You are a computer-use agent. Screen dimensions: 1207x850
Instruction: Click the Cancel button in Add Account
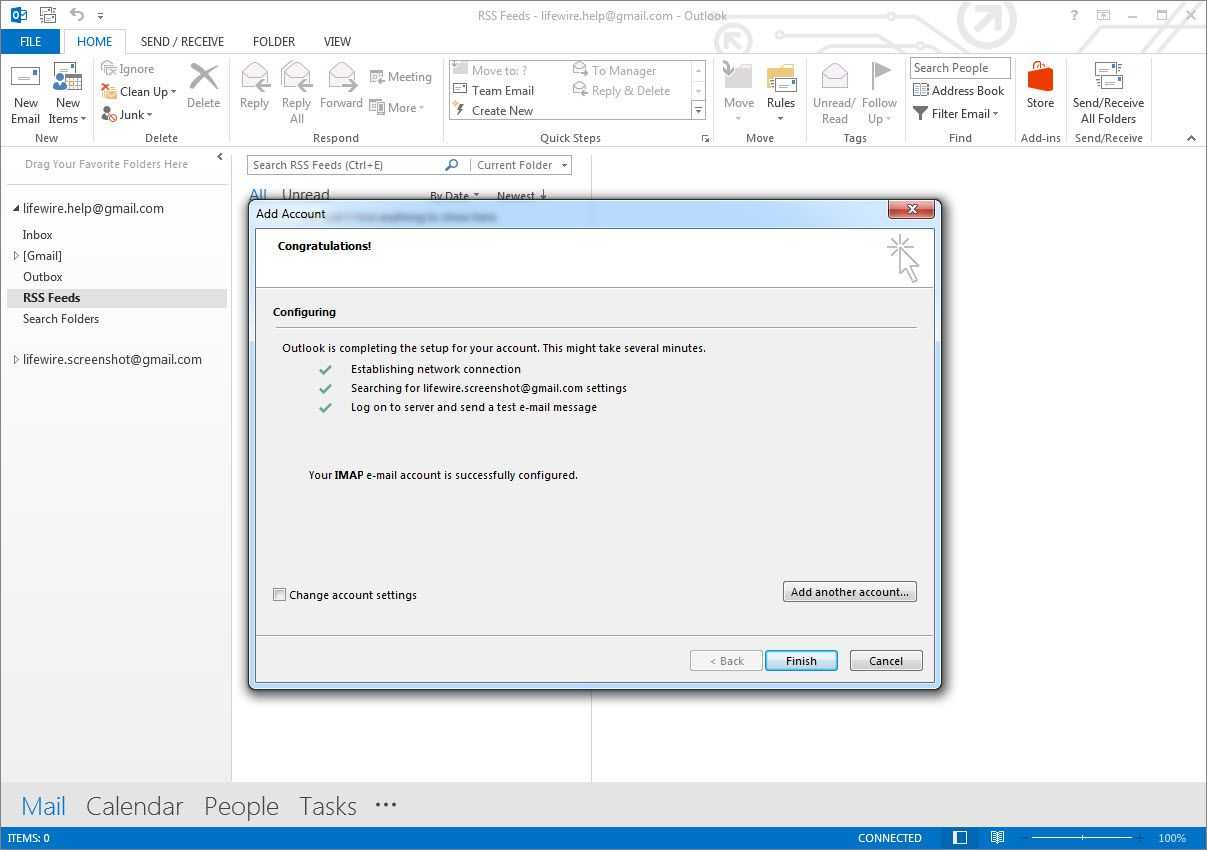[886, 661]
